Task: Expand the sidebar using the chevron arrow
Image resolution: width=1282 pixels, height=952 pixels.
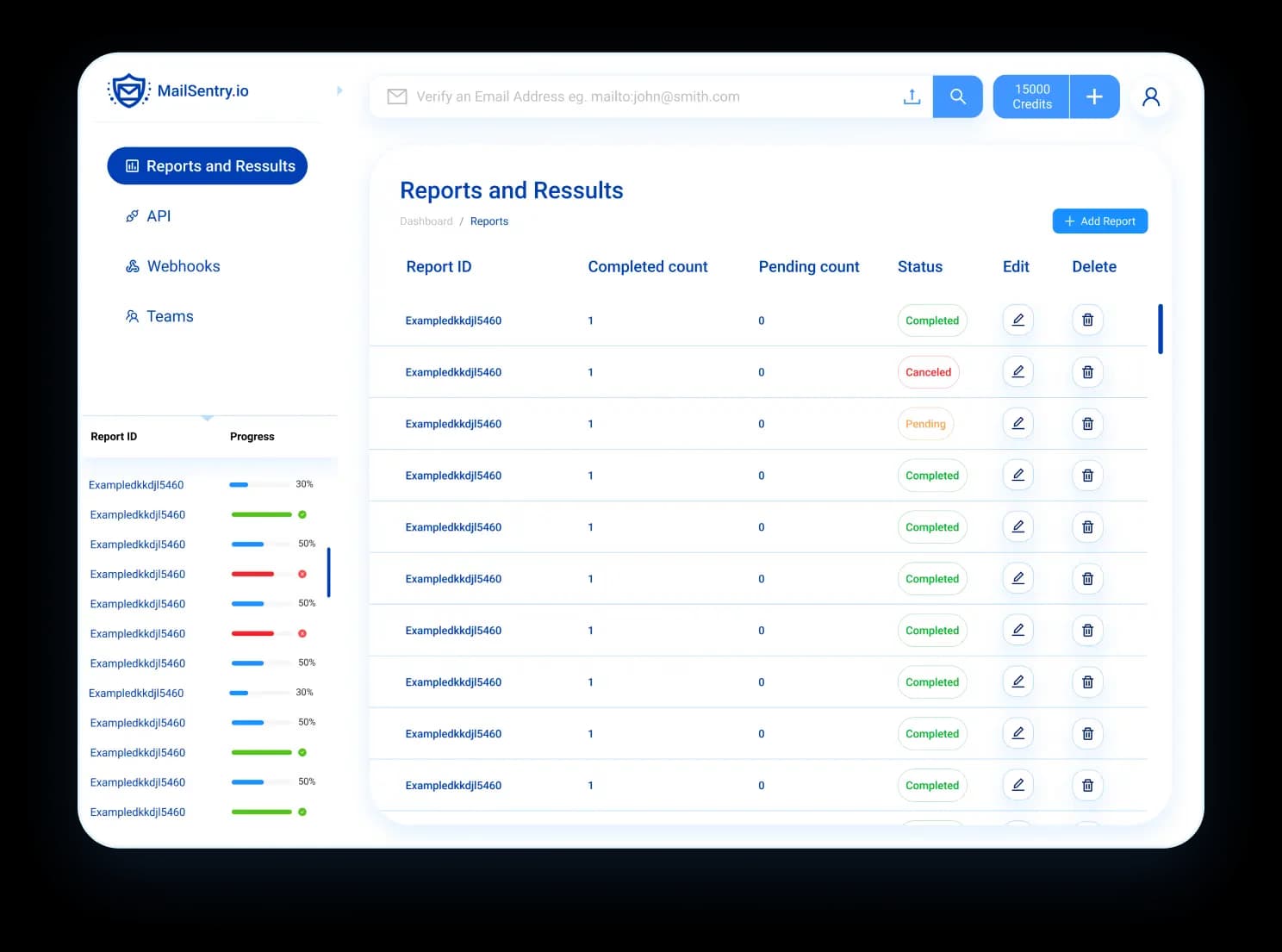Action: (339, 90)
